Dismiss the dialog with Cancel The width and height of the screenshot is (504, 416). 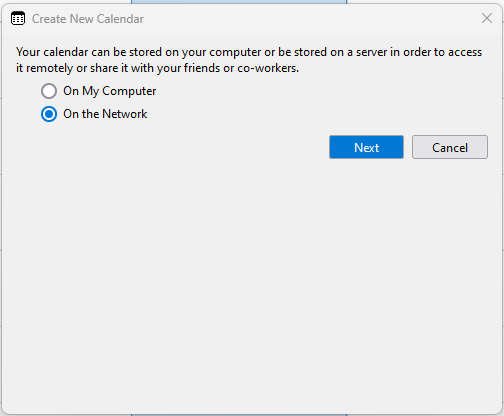click(450, 147)
